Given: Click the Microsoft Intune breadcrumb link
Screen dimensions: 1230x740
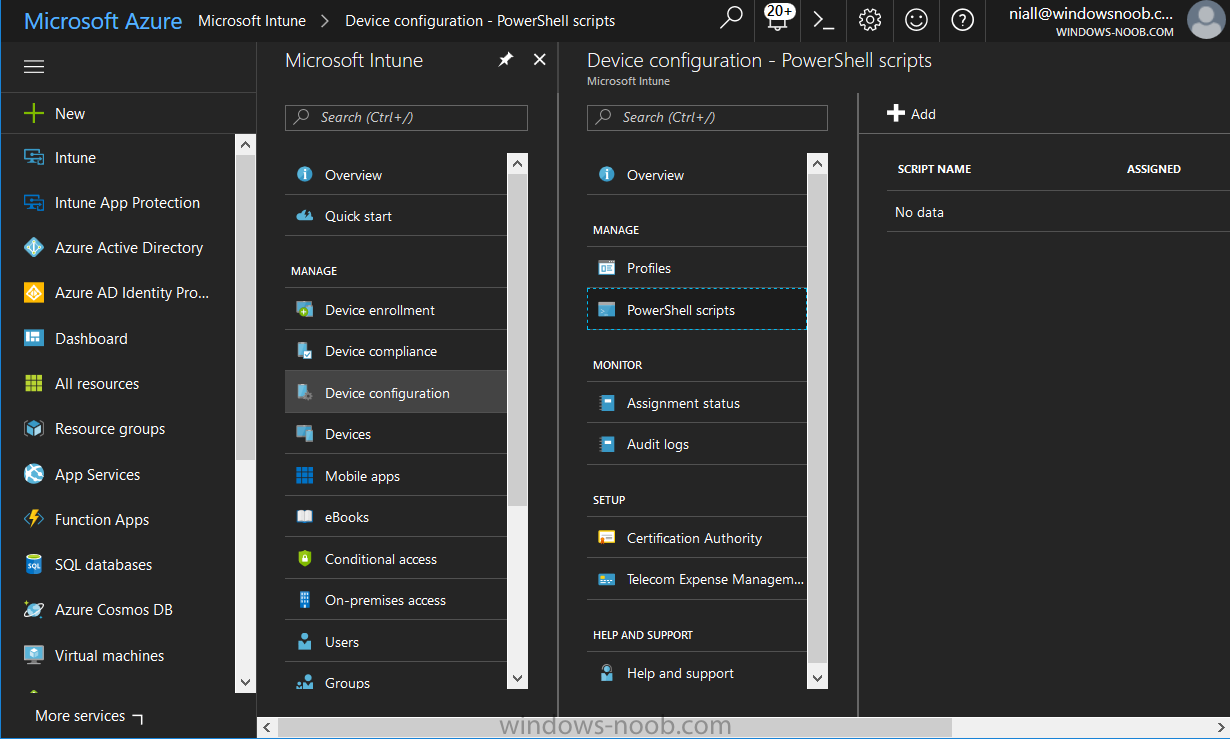Looking at the screenshot, I should tap(252, 20).
